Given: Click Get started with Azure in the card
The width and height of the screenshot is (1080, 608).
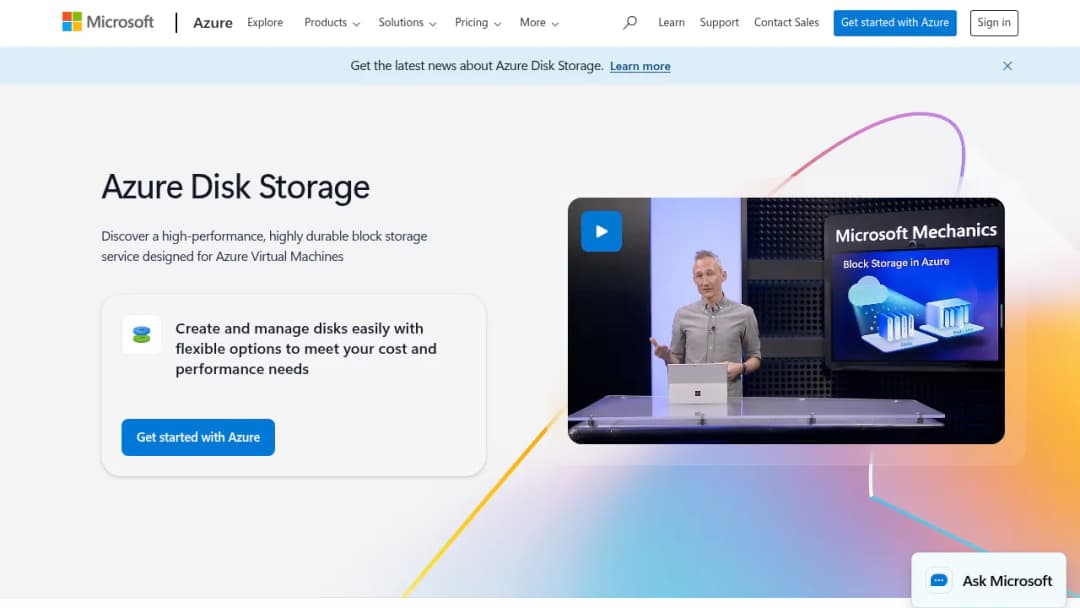Looking at the screenshot, I should tap(198, 437).
